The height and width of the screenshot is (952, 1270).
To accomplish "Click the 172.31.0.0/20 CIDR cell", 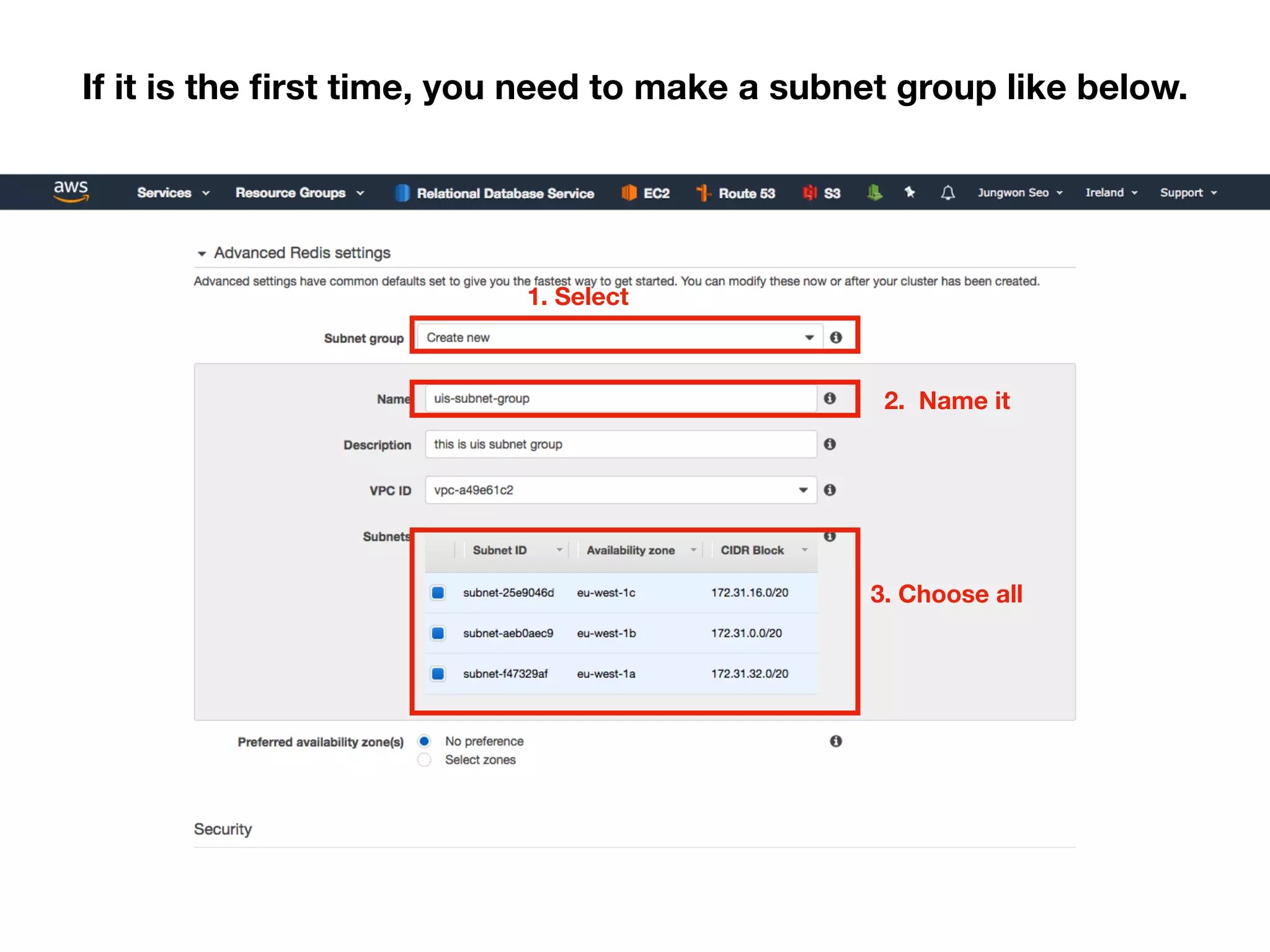I will point(747,633).
